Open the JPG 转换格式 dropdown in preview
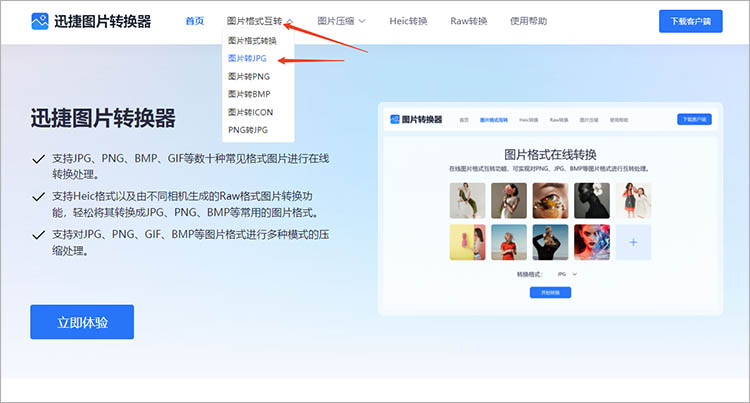 pyautogui.click(x=567, y=273)
